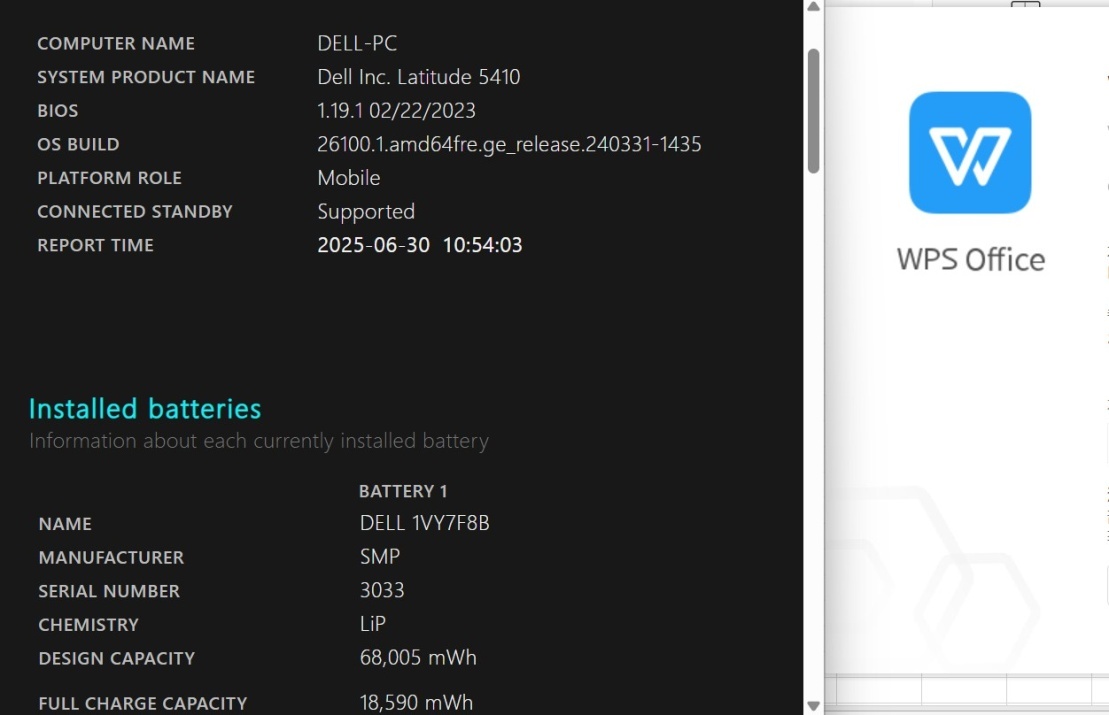Click the scrollbar up arrow in battery report
This screenshot has width=1109, height=715.
[x=813, y=7]
